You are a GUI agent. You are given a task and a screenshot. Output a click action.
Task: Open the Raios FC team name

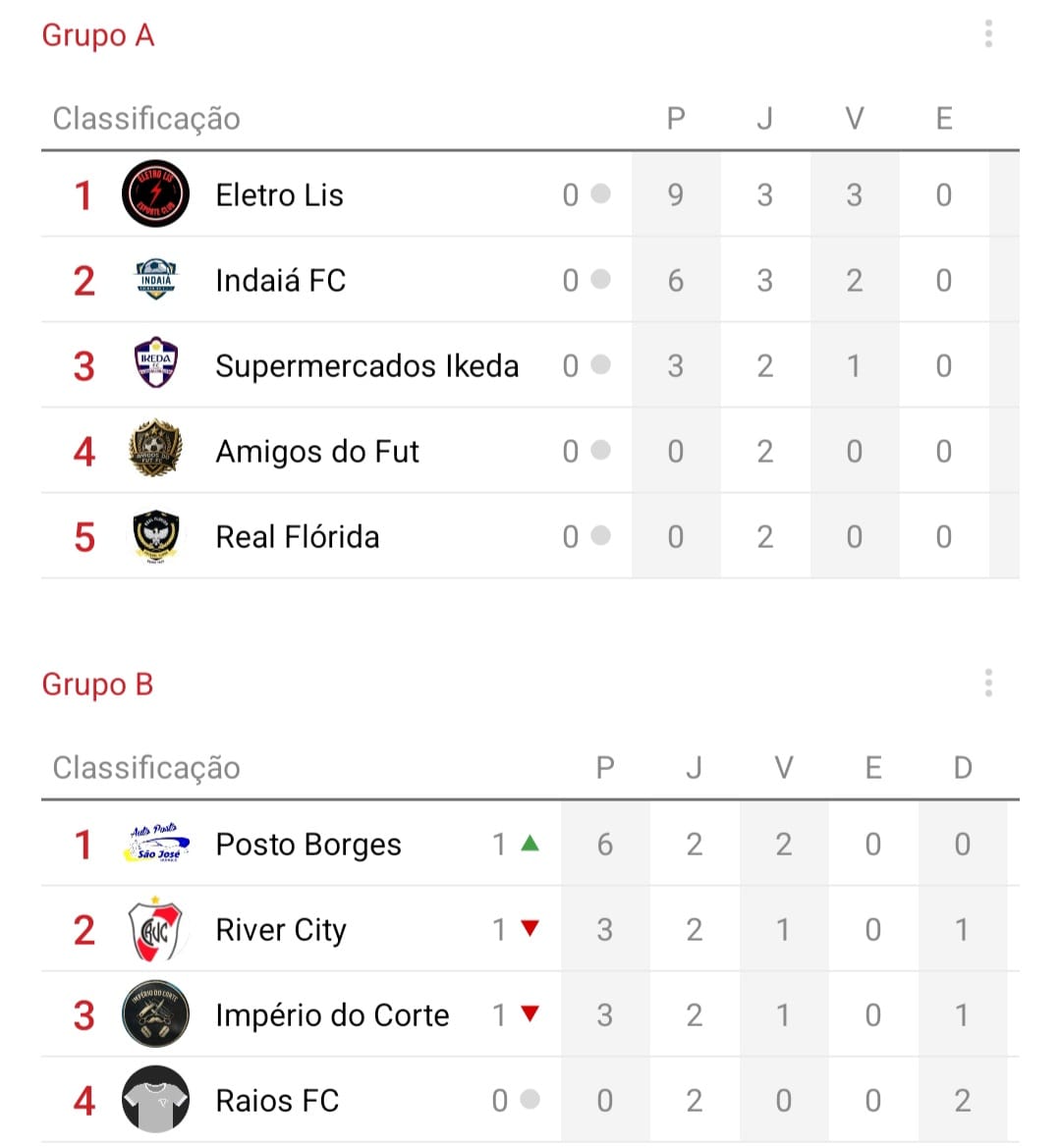tap(277, 1100)
